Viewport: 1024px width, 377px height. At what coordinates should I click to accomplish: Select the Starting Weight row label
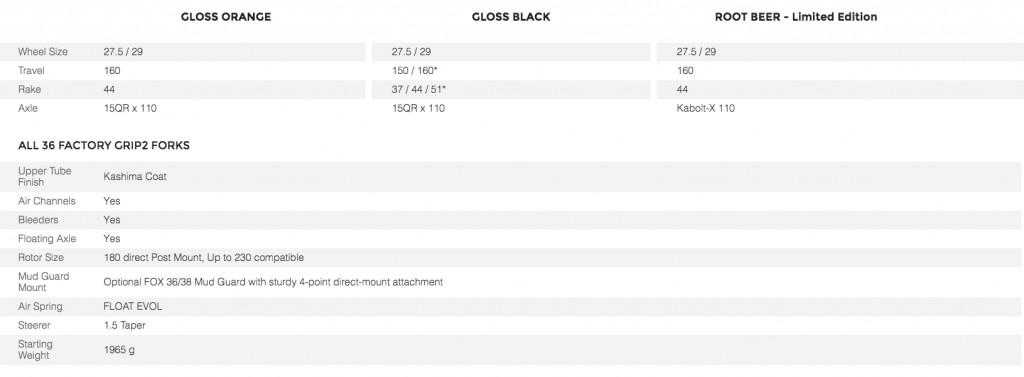[x=35, y=350]
